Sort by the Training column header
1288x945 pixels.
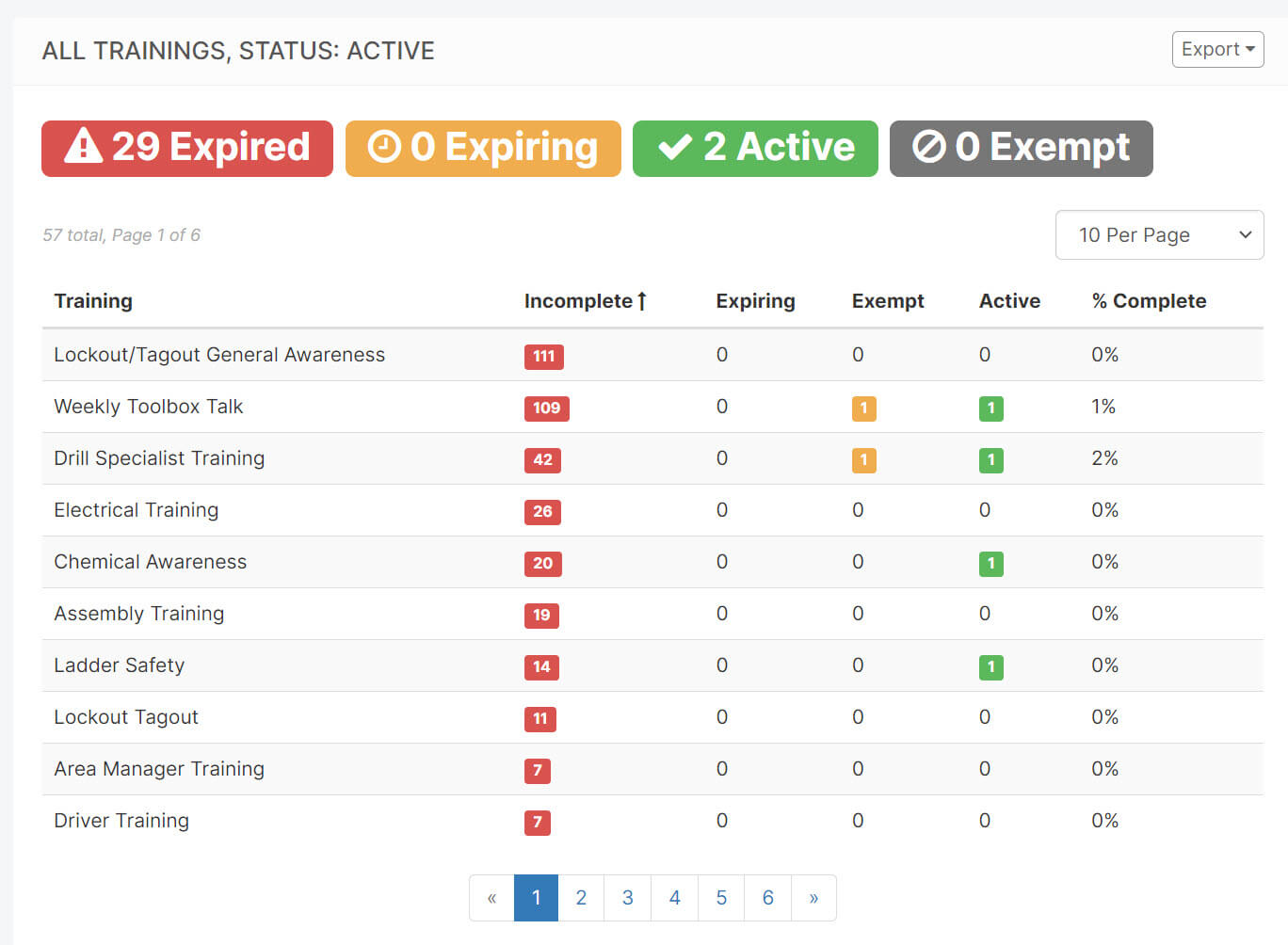[93, 300]
